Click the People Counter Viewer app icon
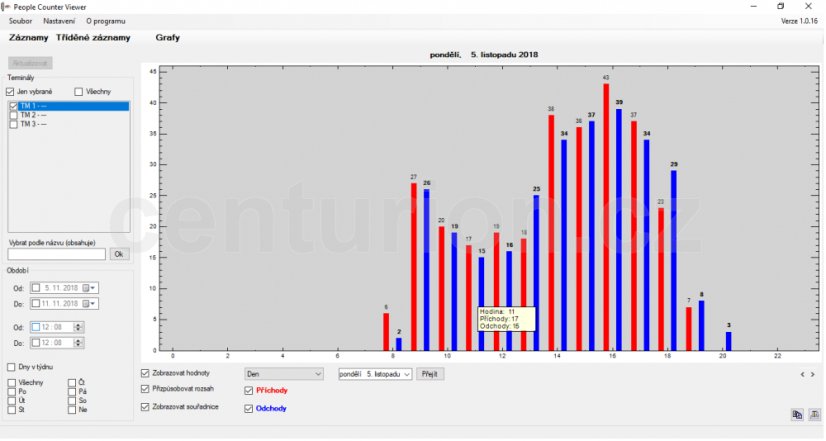 pyautogui.click(x=6, y=7)
